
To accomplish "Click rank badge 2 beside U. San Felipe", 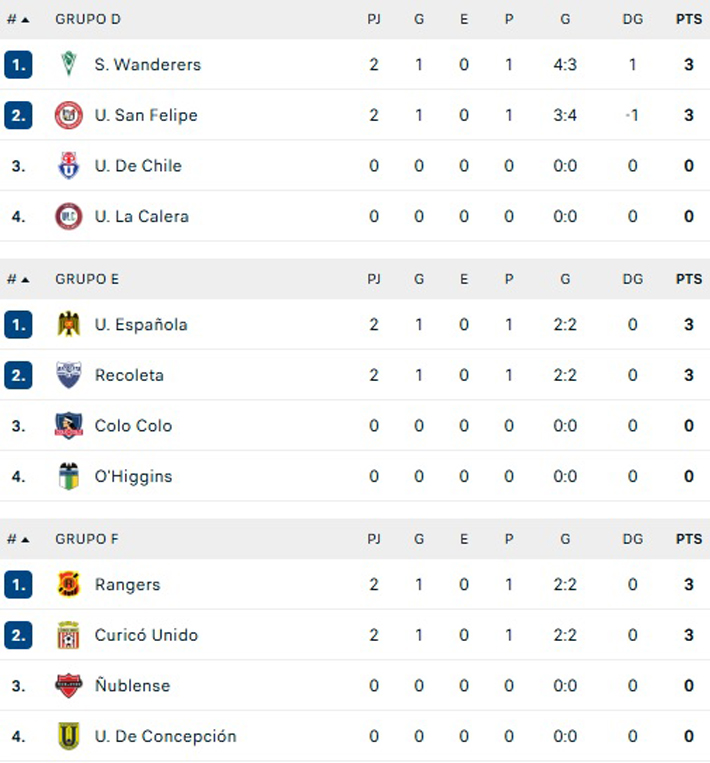I will [18, 115].
